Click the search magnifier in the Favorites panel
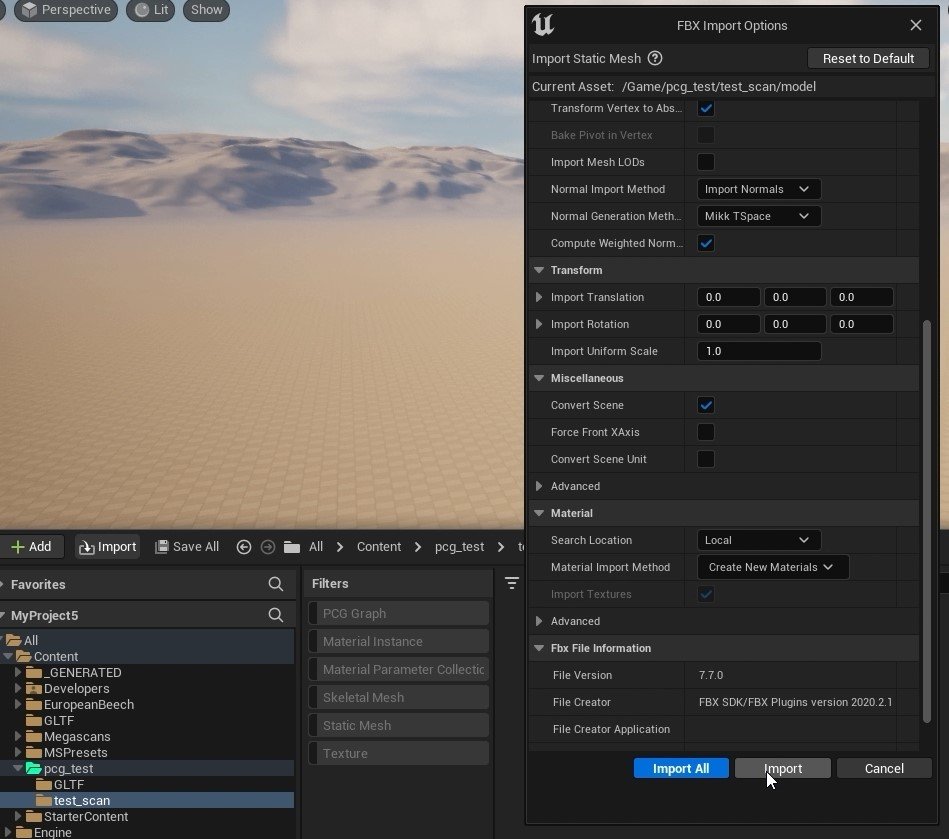Image resolution: width=949 pixels, height=839 pixels. 276,584
